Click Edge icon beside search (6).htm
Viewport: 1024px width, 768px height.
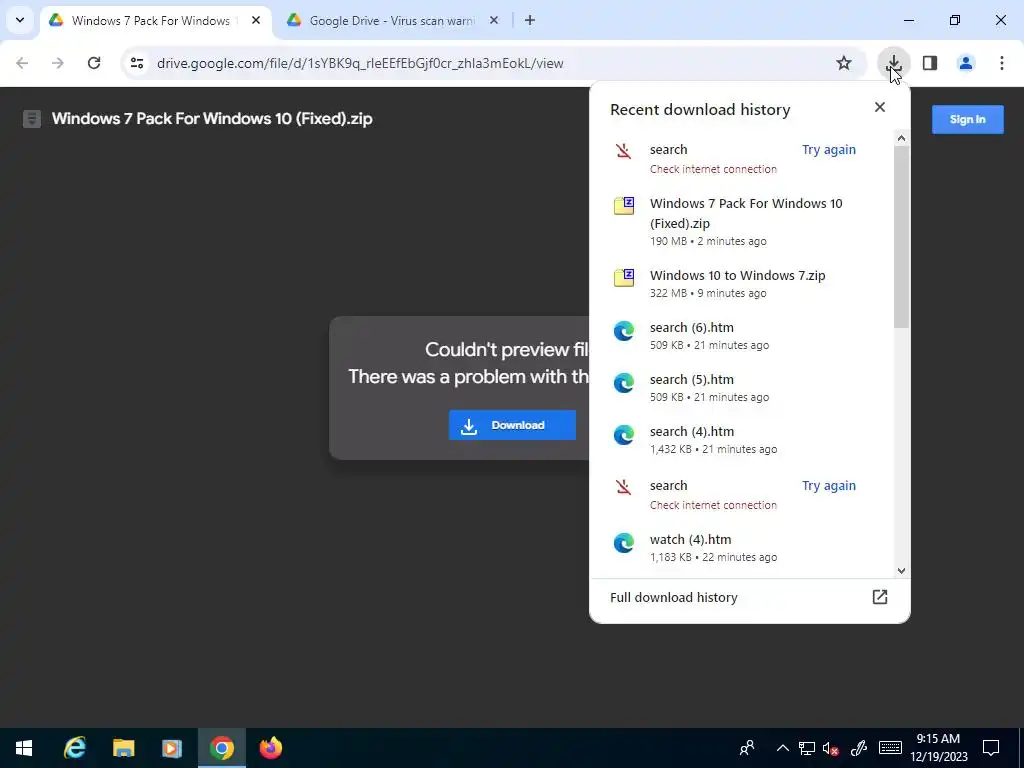point(624,330)
